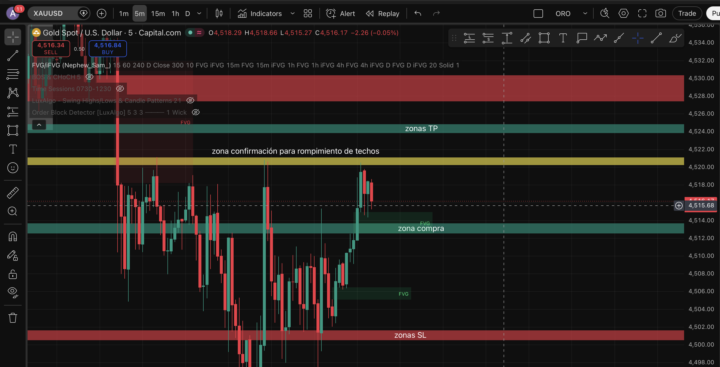Image resolution: width=720 pixels, height=367 pixels.
Task: Open the geometric shapes tool in left sidebar
Action: pyautogui.click(x=13, y=130)
